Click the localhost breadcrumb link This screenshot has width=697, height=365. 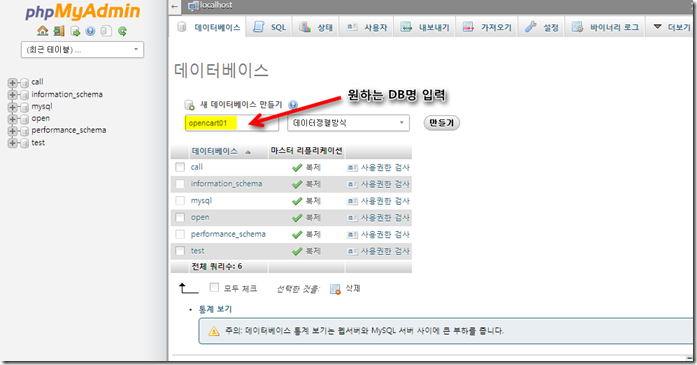tap(216, 5)
